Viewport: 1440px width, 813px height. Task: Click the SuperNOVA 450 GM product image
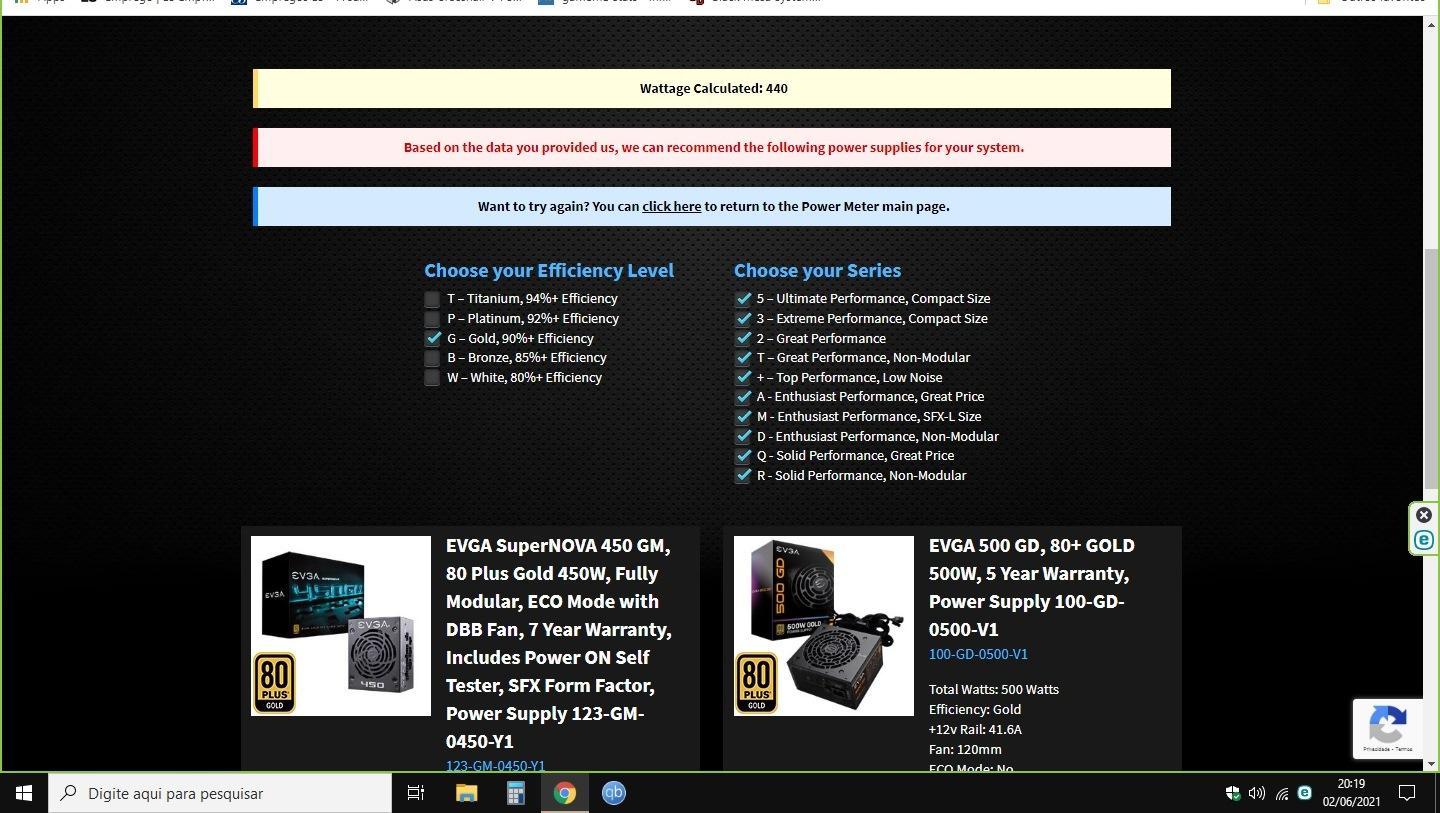point(341,626)
